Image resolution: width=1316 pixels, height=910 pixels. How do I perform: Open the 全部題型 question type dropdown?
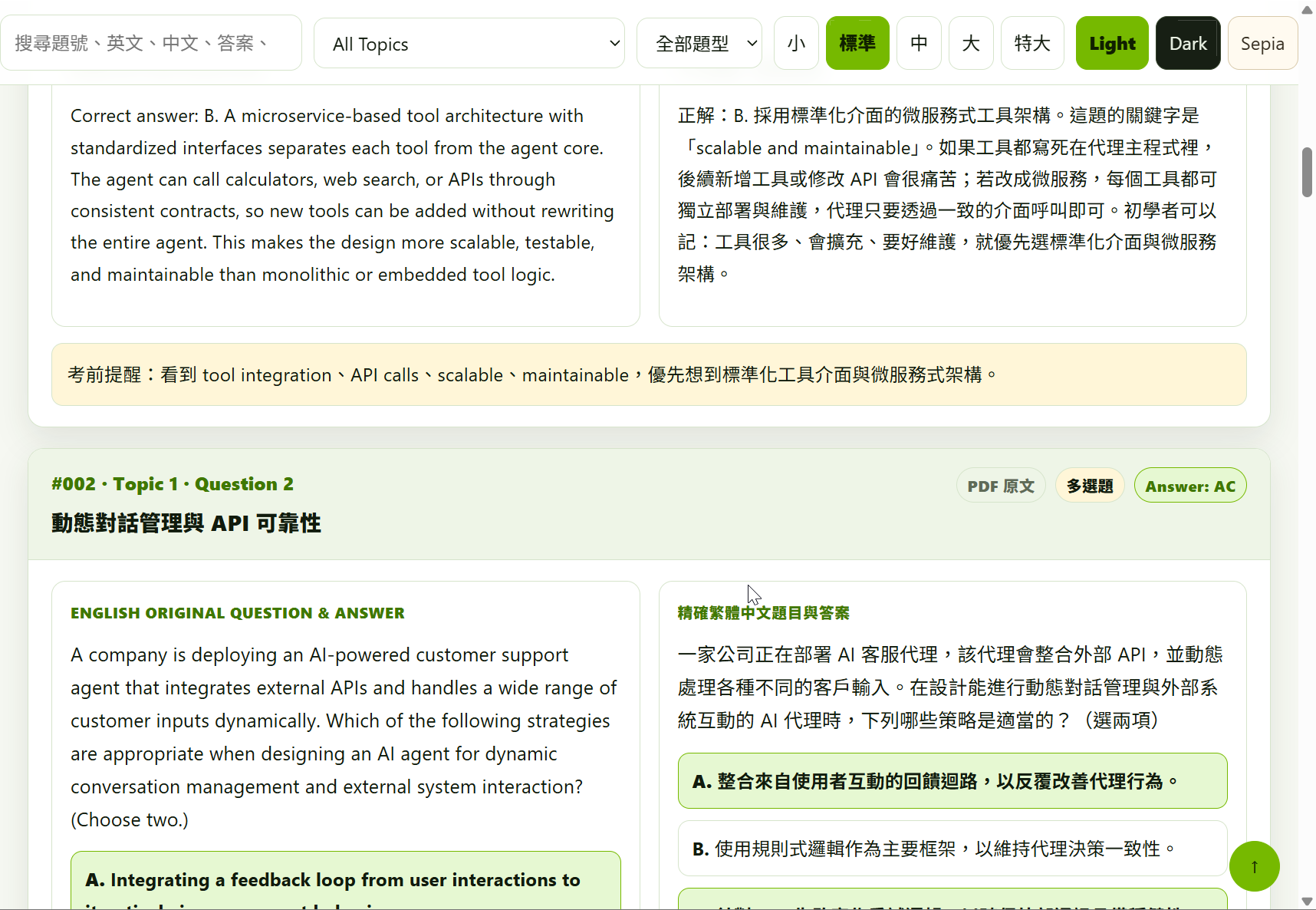coord(699,44)
